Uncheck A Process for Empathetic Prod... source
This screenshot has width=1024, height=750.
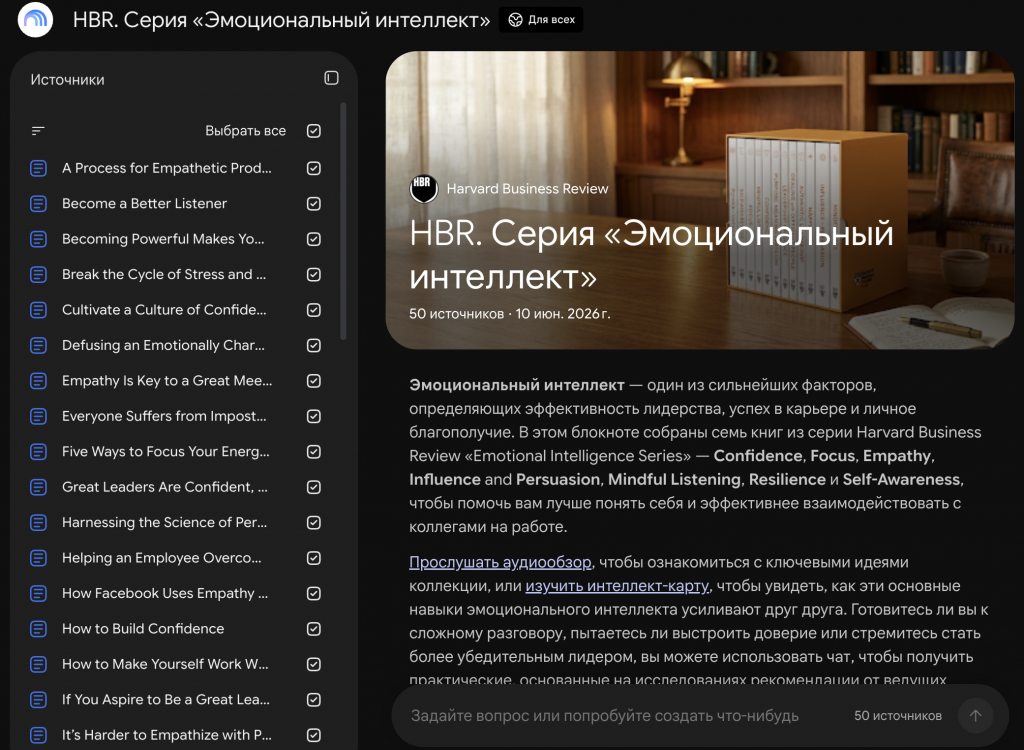pyautogui.click(x=313, y=168)
